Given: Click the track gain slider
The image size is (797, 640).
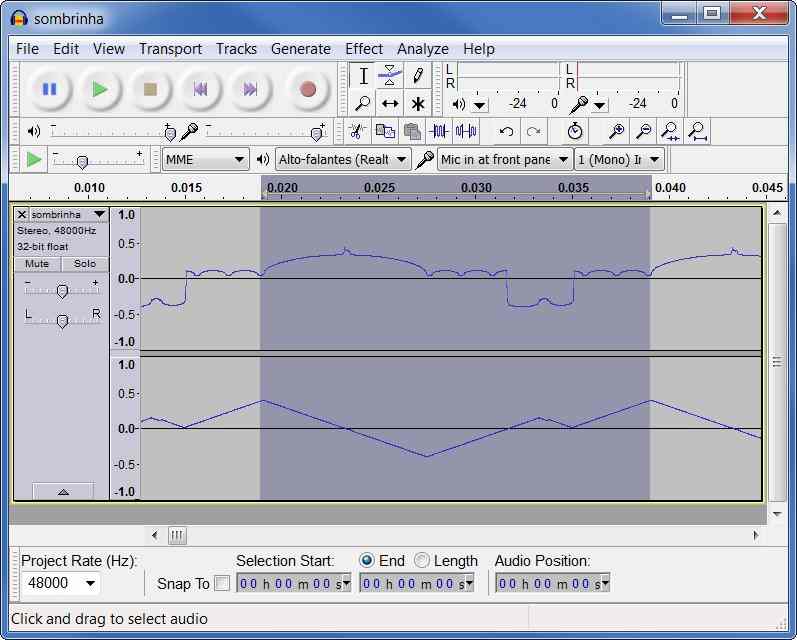Looking at the screenshot, I should click(x=62, y=291).
